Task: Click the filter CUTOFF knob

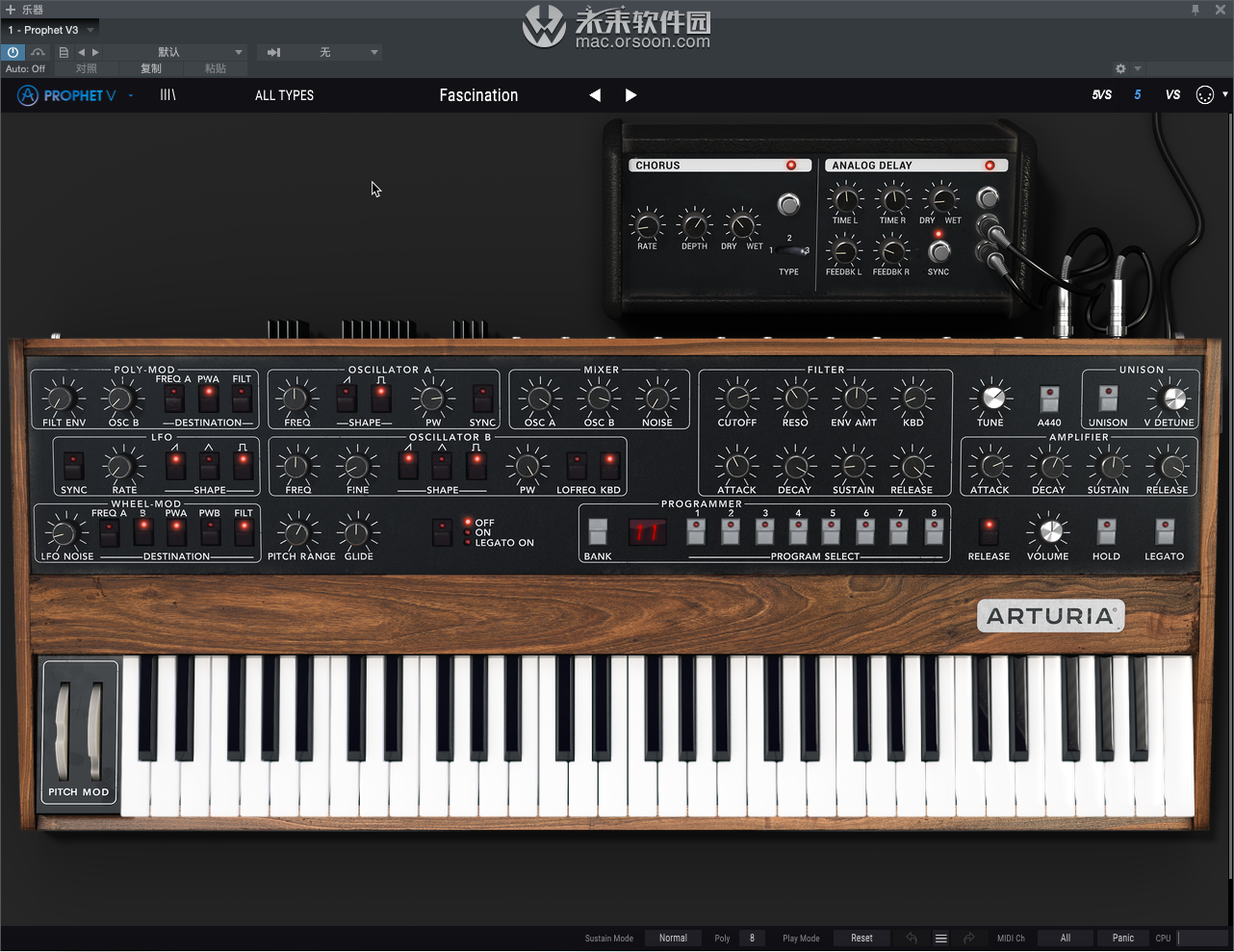Action: click(737, 398)
